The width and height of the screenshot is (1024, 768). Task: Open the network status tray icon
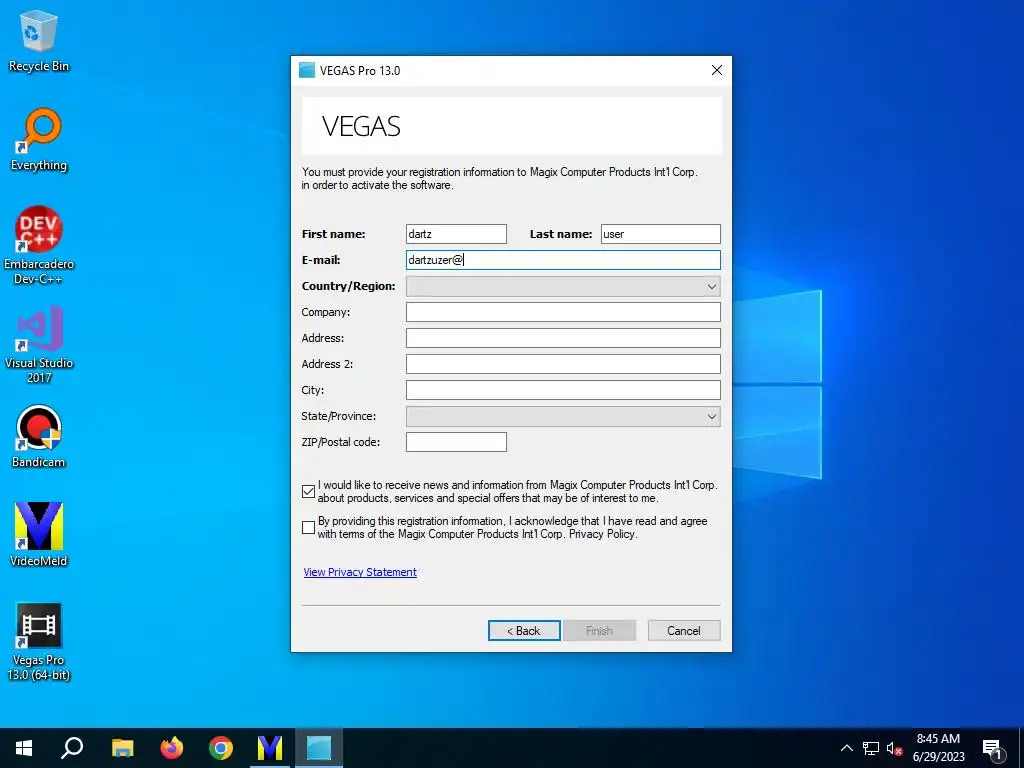[x=871, y=748]
